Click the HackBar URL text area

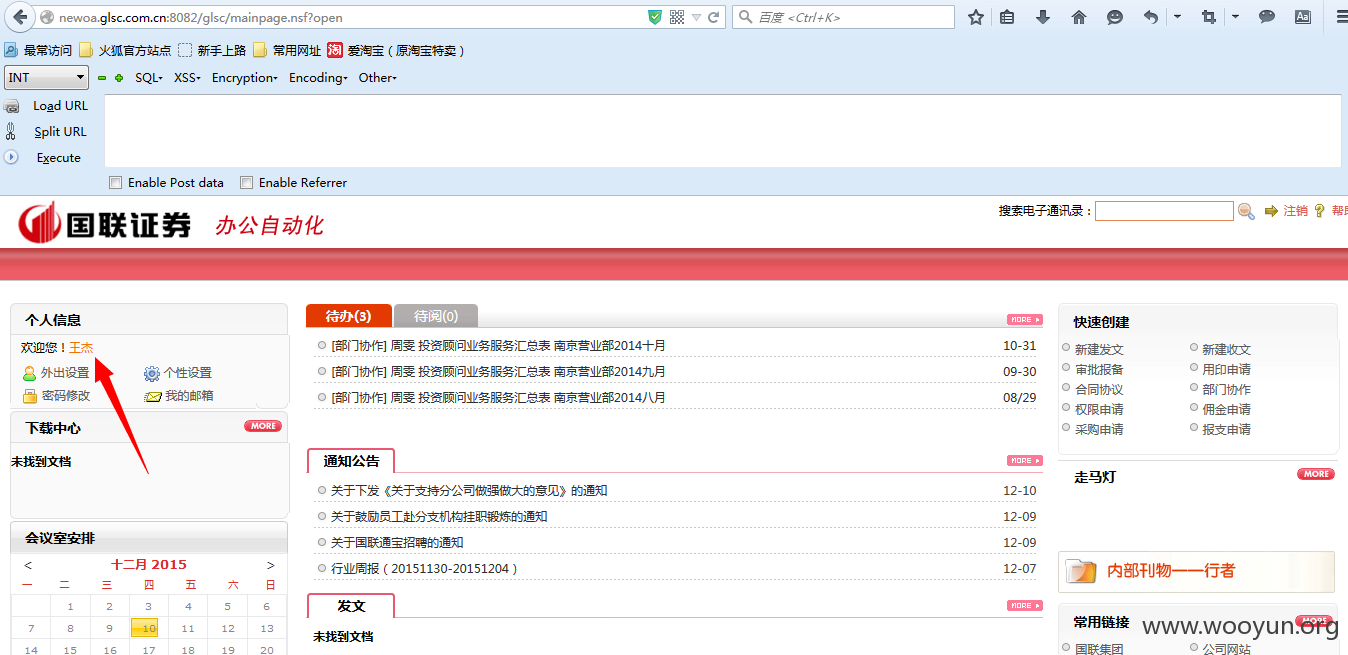722,131
